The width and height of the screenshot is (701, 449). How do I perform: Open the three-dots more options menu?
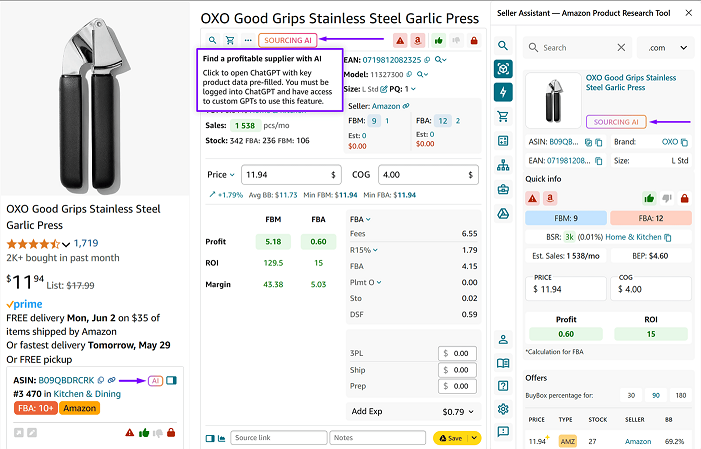(x=248, y=40)
